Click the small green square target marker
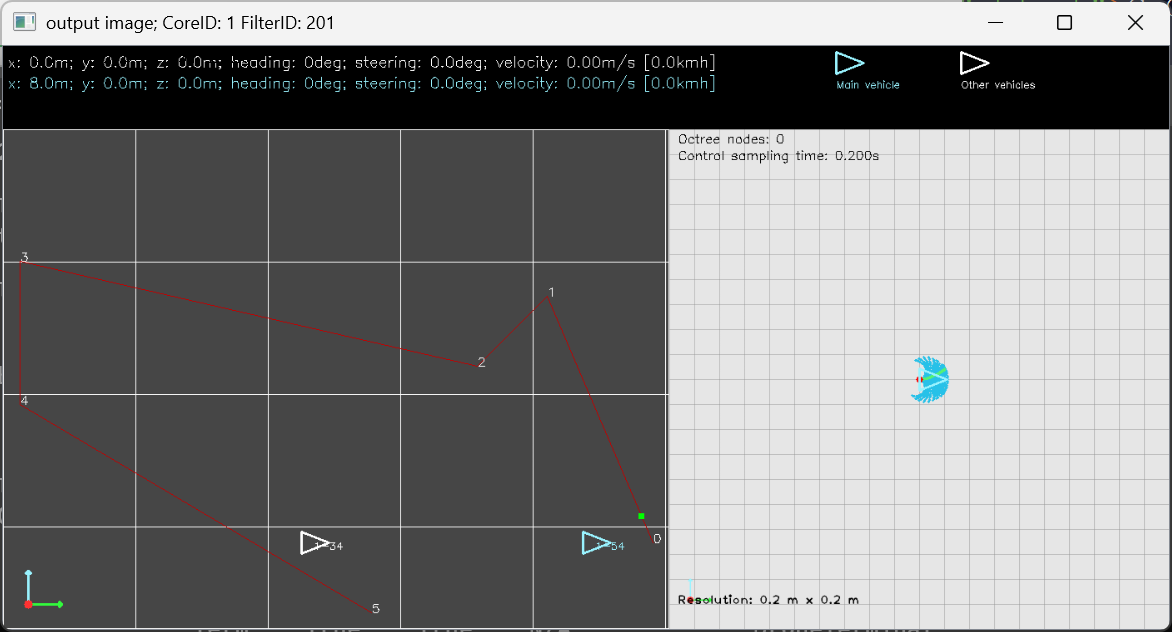Image resolution: width=1172 pixels, height=632 pixels. 641,516
